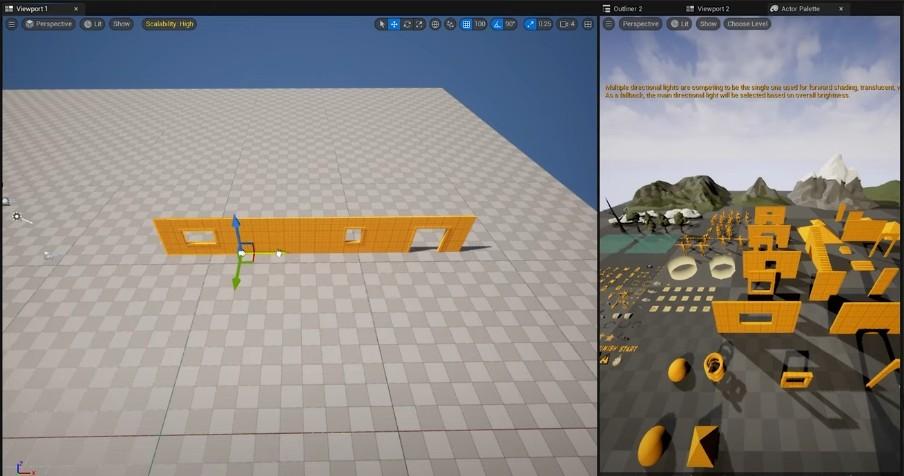This screenshot has height=476, width=904.
Task: Open the Lit view mode dropdown in Viewport 1
Action: 92,24
